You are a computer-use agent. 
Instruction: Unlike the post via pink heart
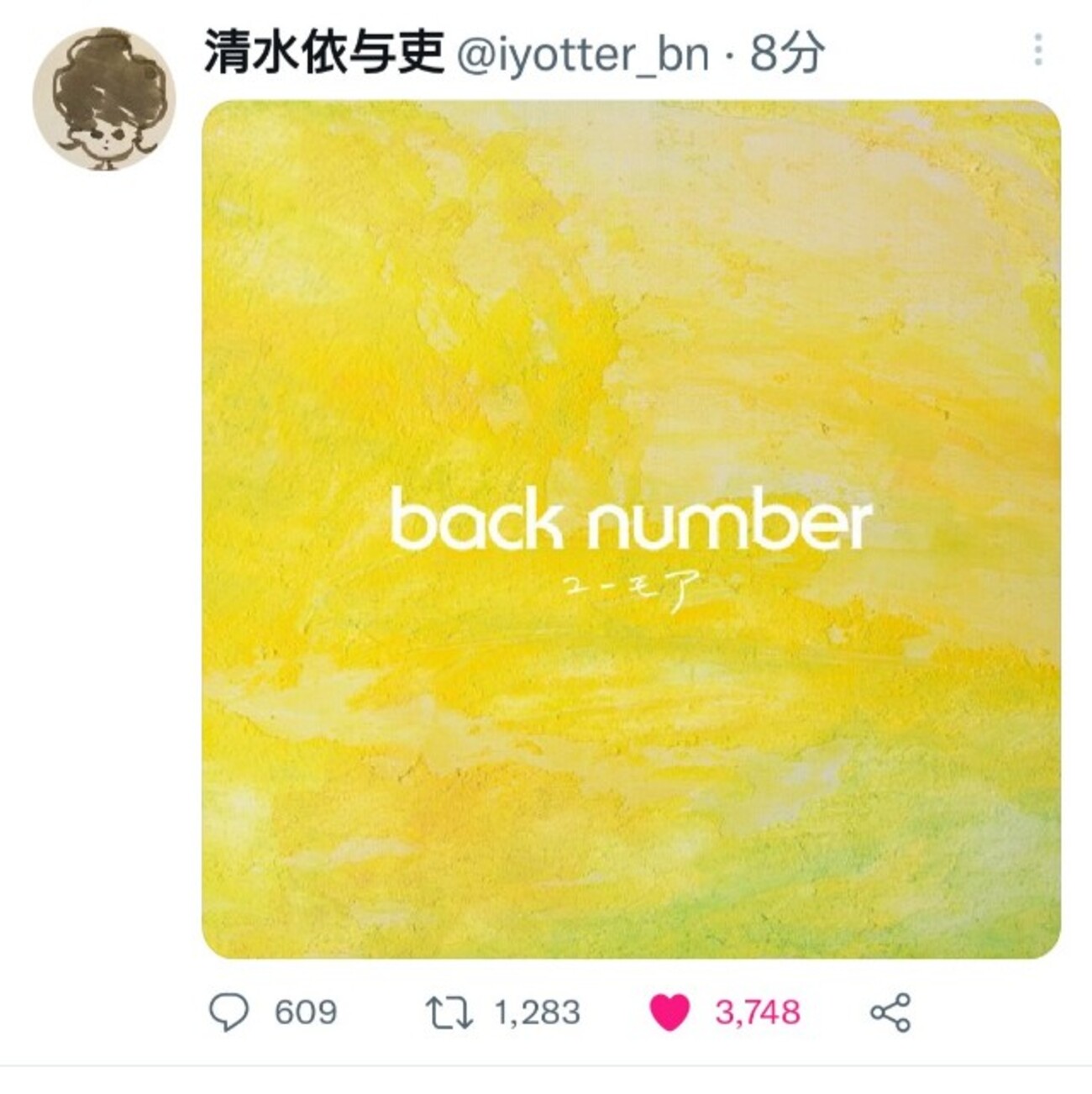click(x=669, y=1012)
